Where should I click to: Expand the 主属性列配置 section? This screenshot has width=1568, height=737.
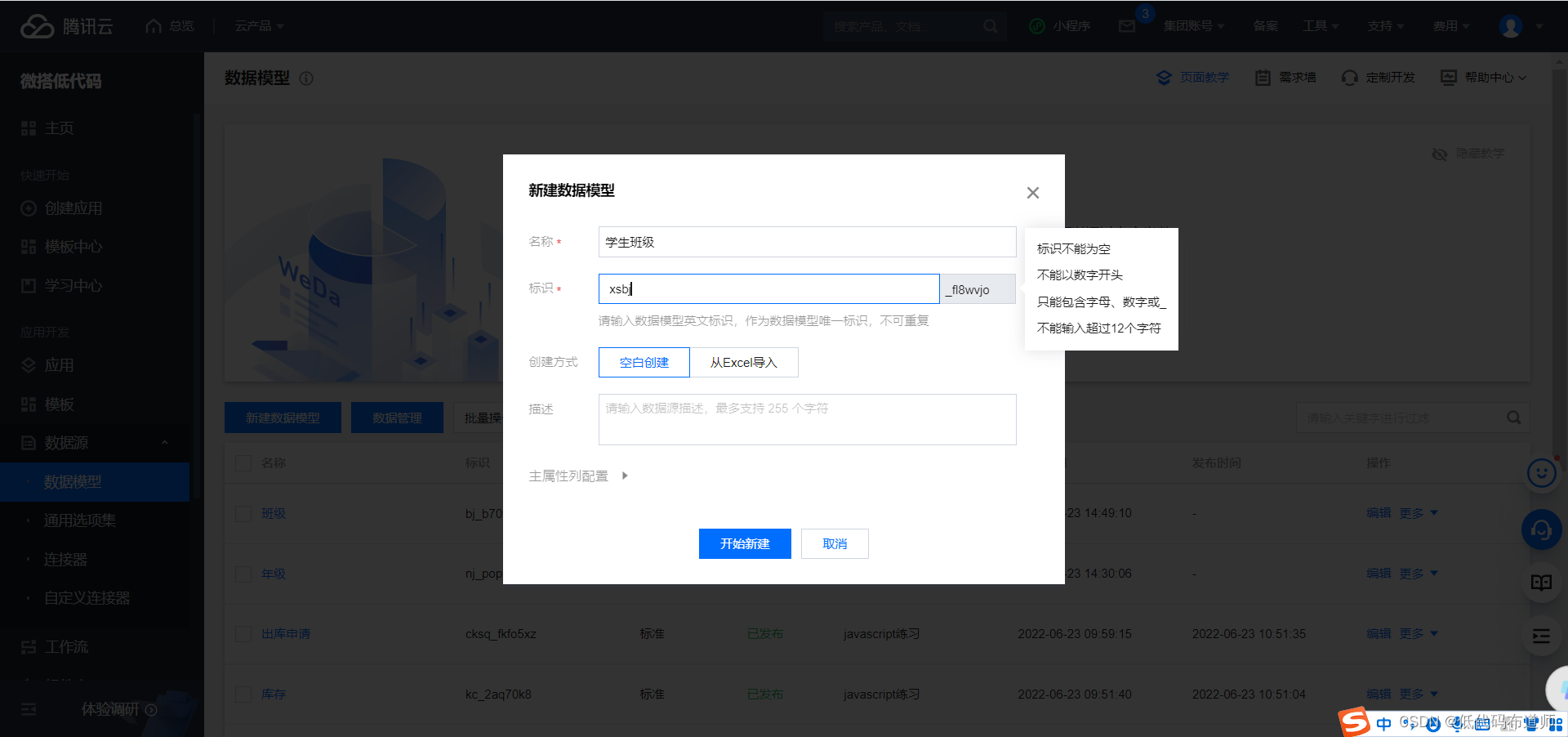tap(578, 476)
